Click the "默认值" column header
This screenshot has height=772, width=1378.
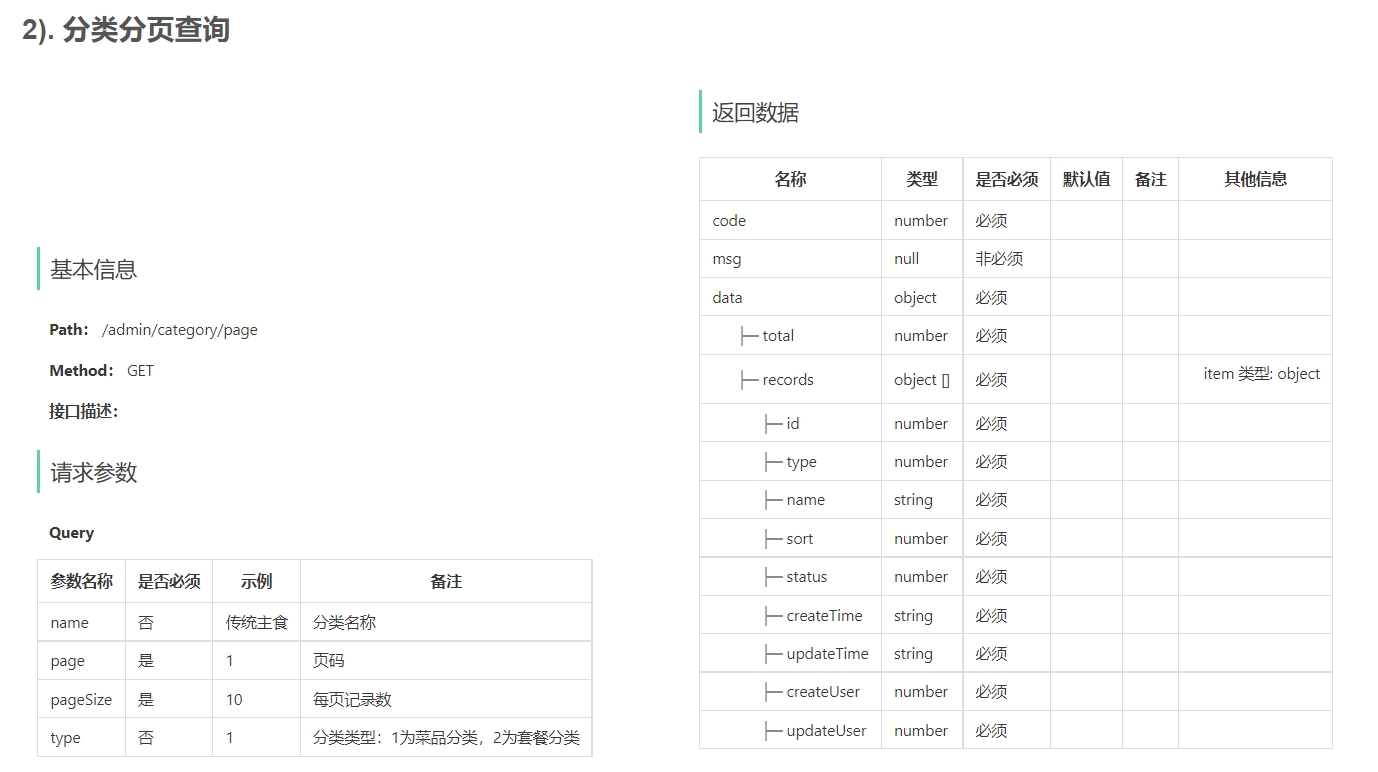[1086, 179]
